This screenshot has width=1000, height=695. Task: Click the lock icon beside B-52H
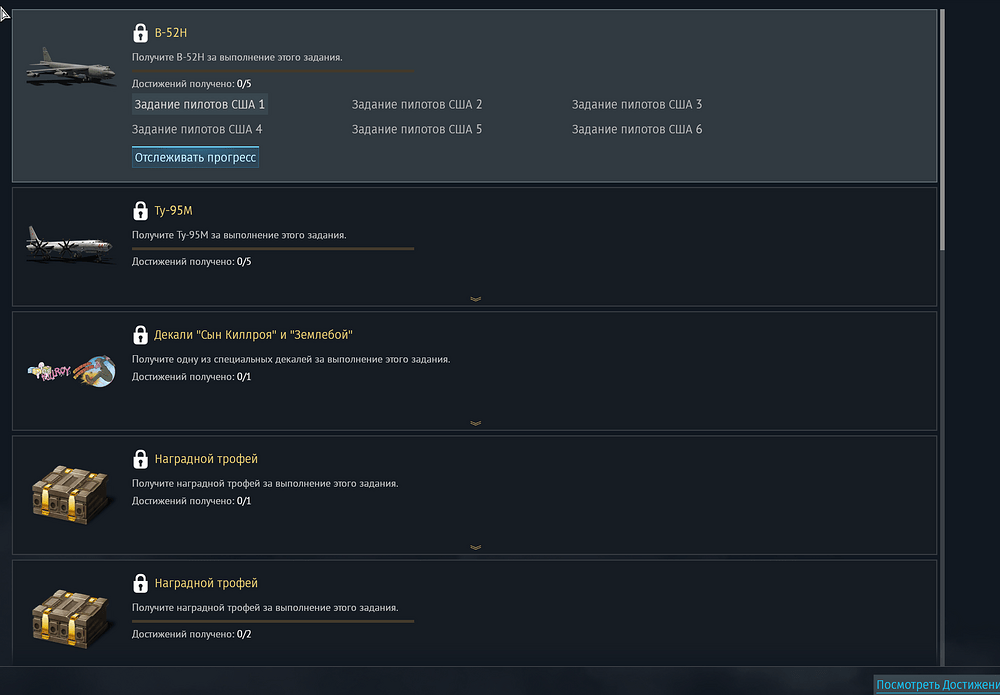click(x=140, y=33)
